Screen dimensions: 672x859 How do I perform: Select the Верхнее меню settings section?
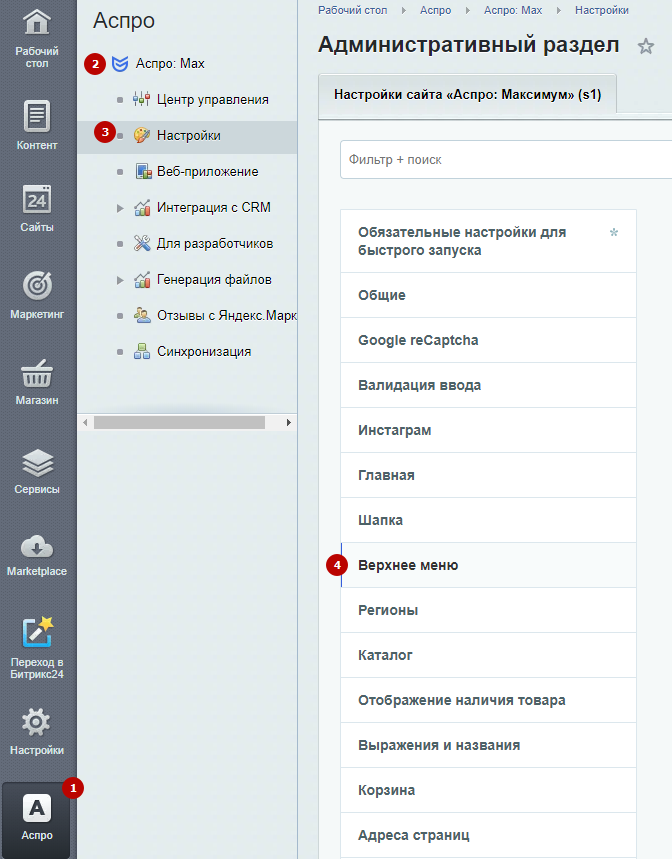pyautogui.click(x=488, y=565)
